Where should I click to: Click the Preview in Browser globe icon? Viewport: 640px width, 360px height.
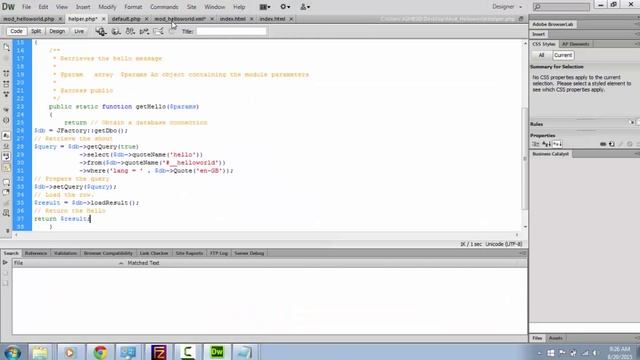pyautogui.click(x=116, y=31)
